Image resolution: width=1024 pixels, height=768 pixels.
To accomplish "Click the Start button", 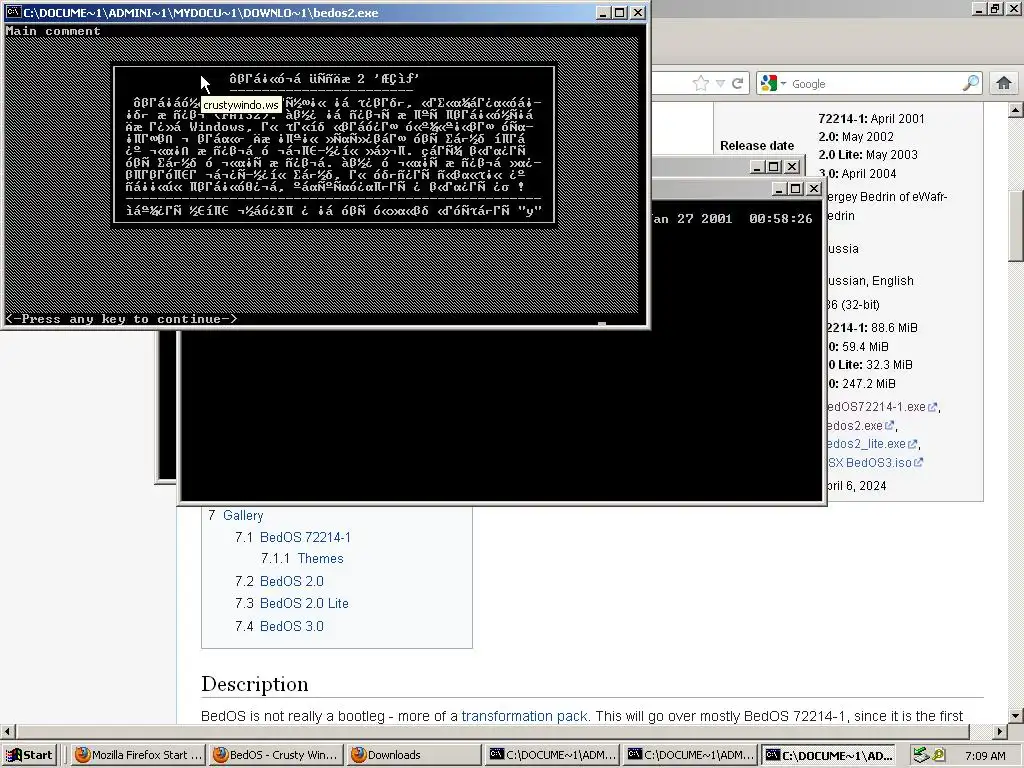I will click(x=30, y=755).
